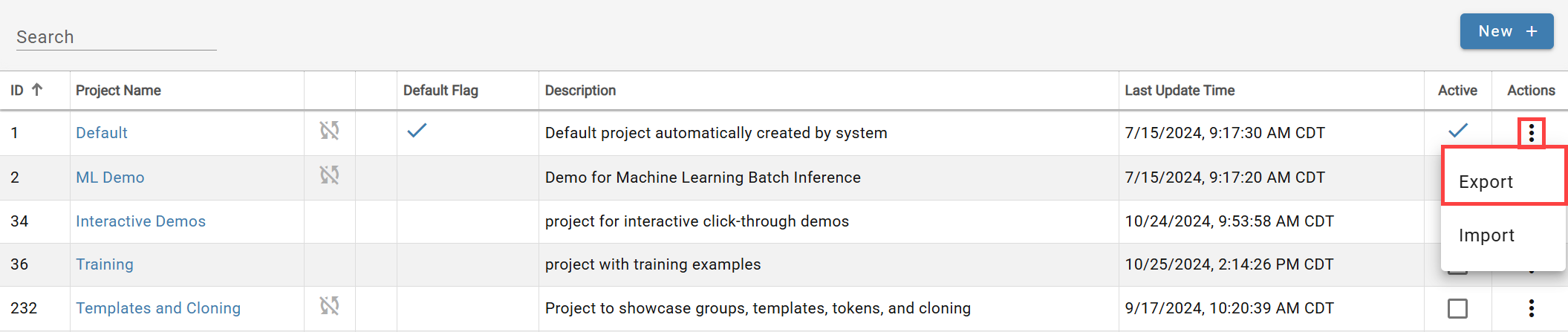Sort by Last Update Time column header
The image size is (1568, 332).
tap(1180, 91)
